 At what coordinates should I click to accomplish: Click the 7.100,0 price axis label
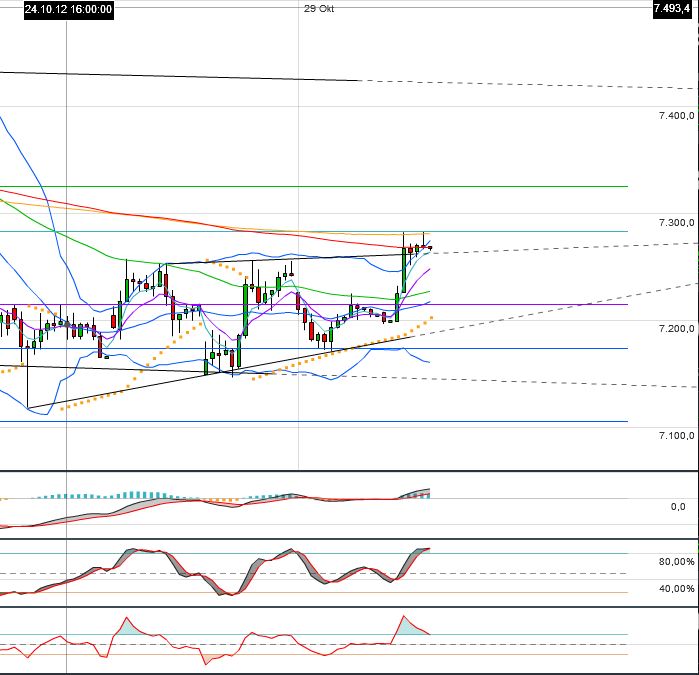(x=676, y=435)
